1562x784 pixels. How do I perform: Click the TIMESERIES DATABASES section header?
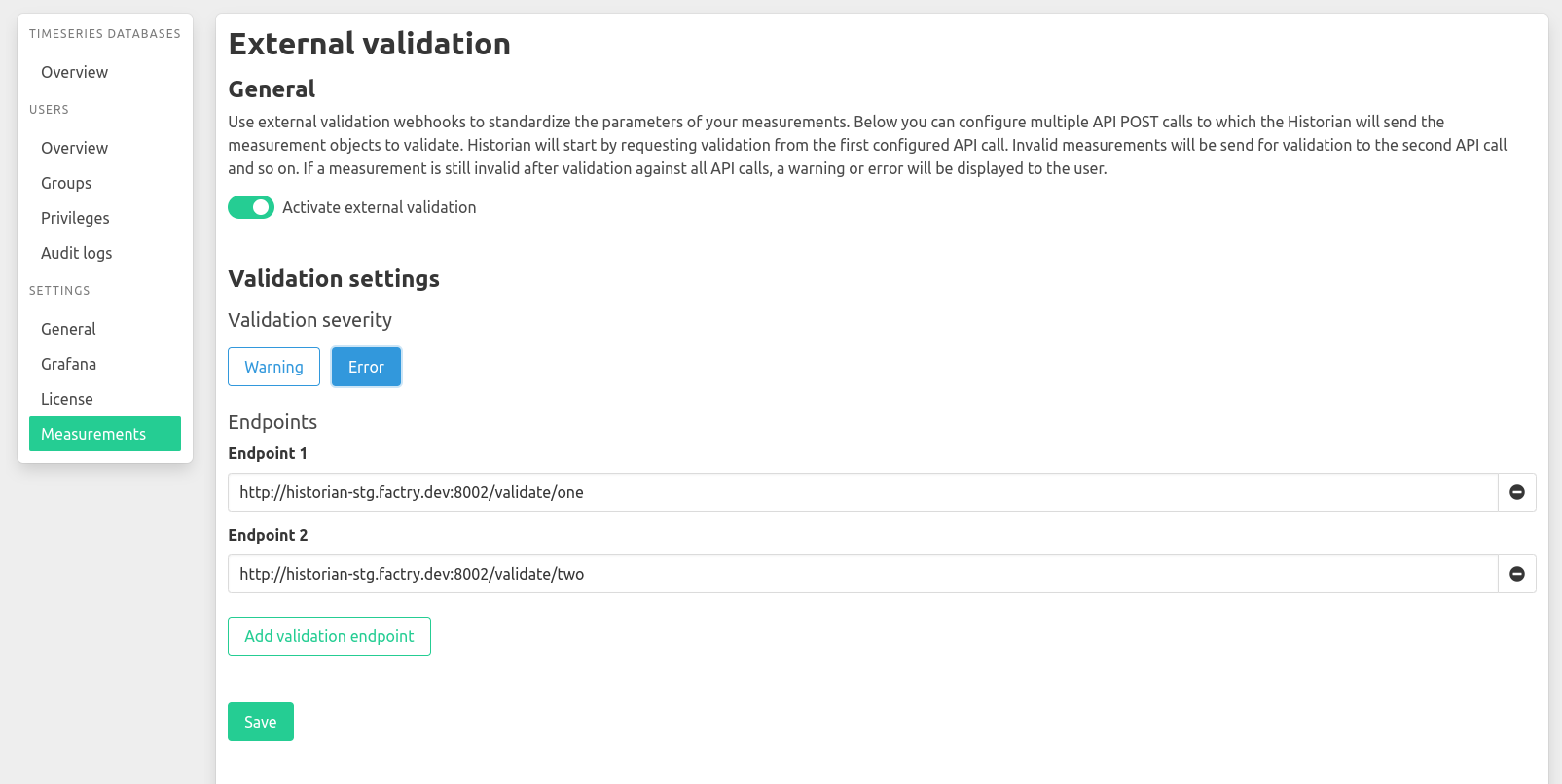105,34
